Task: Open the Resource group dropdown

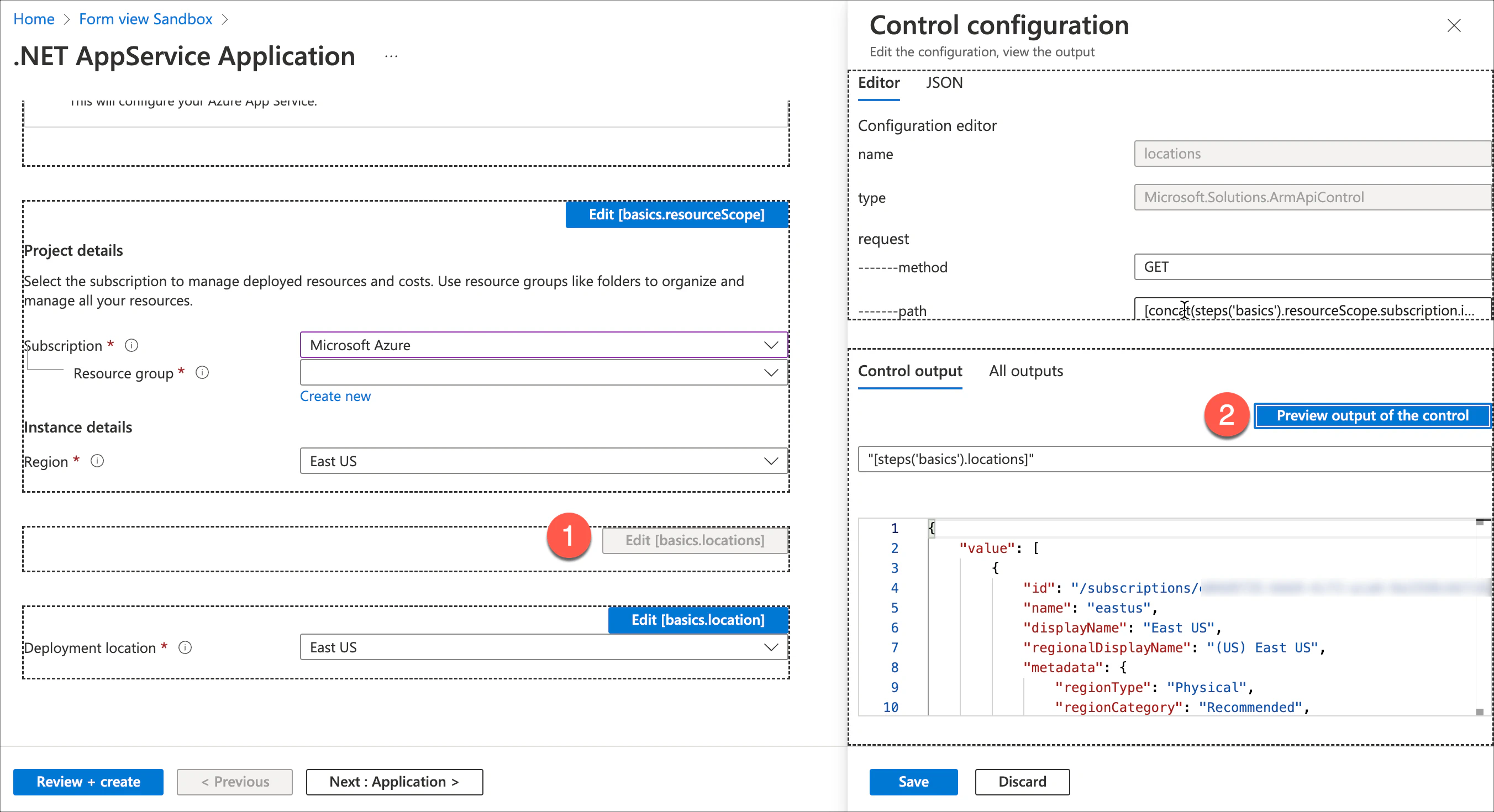Action: click(544, 373)
